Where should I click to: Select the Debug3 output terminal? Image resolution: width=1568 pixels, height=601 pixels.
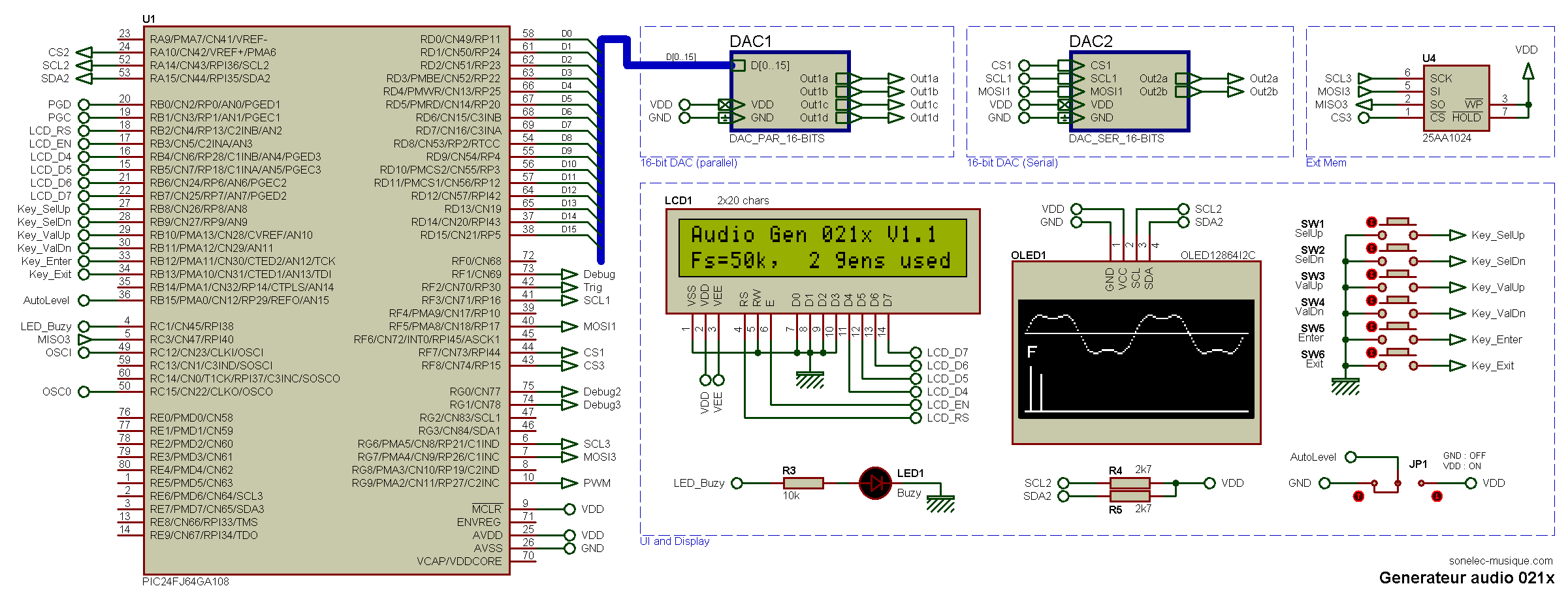tap(569, 405)
